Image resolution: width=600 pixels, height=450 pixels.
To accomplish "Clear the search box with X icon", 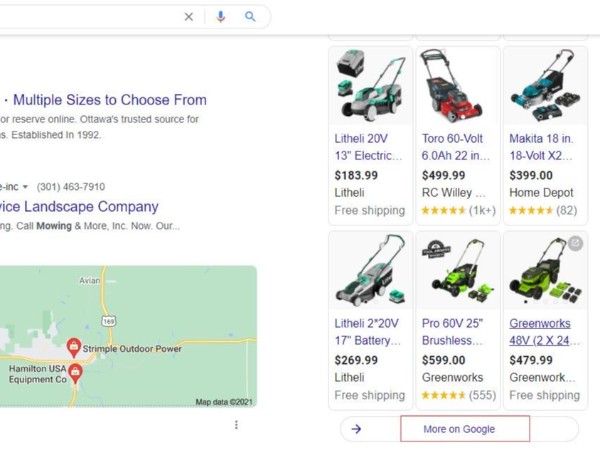I will click(x=189, y=17).
